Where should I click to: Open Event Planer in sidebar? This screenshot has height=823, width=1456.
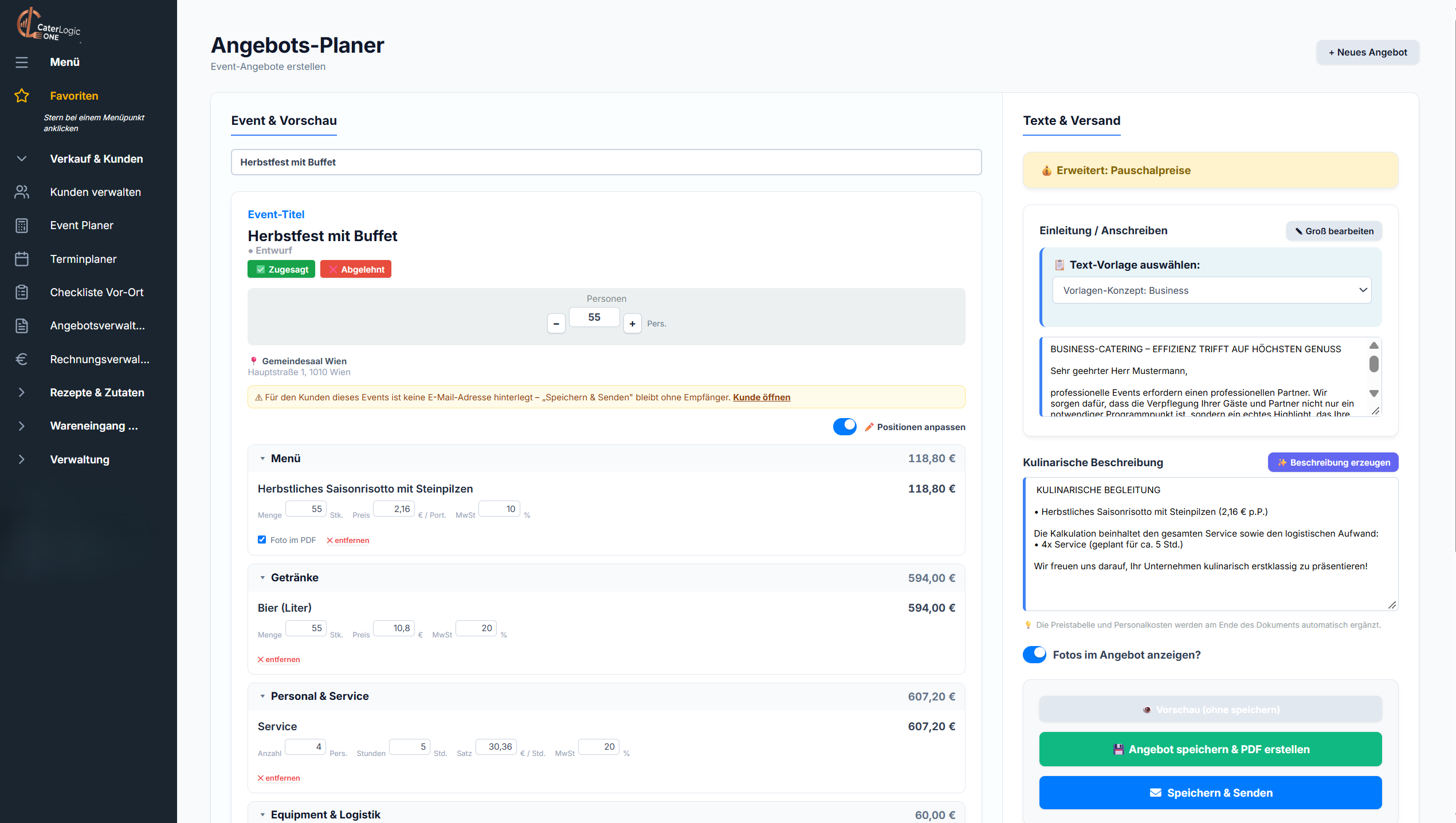(81, 226)
